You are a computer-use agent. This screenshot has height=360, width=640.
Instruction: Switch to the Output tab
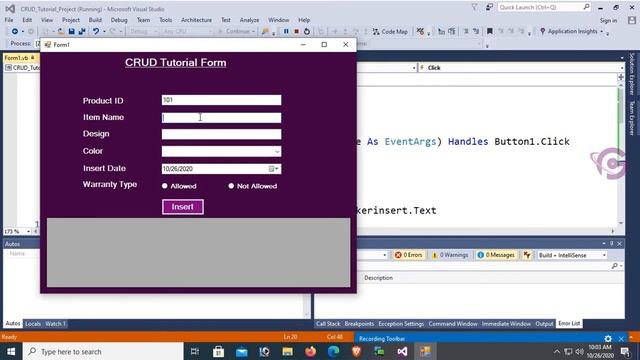(x=544, y=324)
